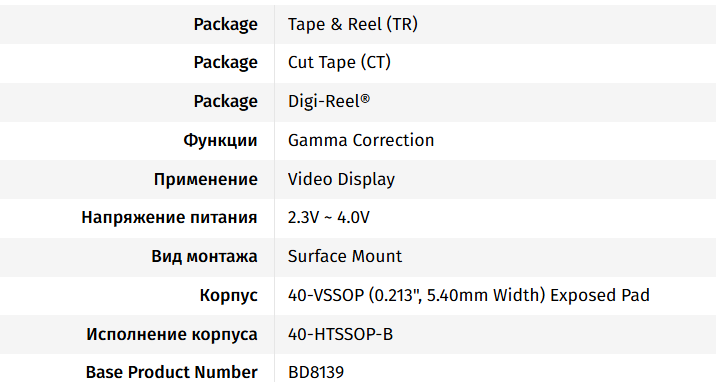Click the Применение row label
Image resolution: width=716 pixels, height=382 pixels.
[205, 179]
